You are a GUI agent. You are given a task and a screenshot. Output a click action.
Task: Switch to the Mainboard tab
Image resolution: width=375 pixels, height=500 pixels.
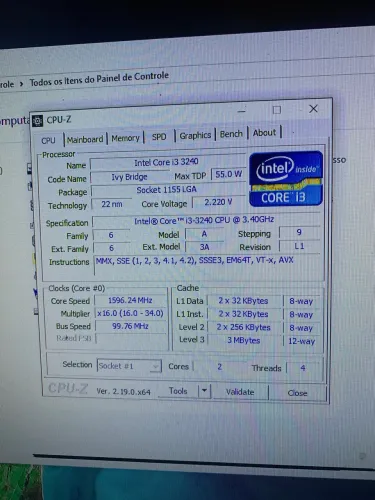point(85,139)
